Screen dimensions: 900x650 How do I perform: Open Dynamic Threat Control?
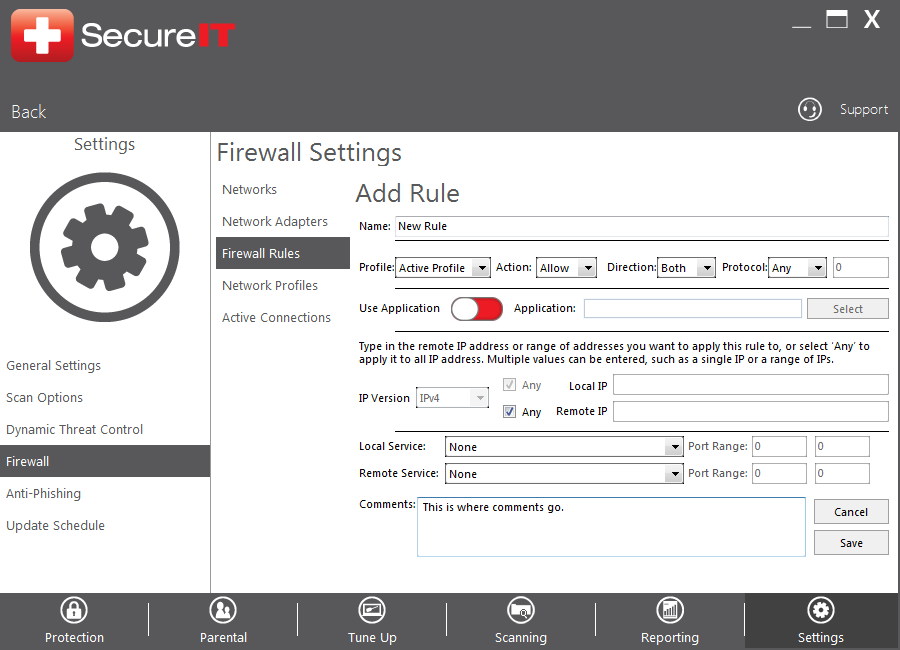(x=75, y=430)
